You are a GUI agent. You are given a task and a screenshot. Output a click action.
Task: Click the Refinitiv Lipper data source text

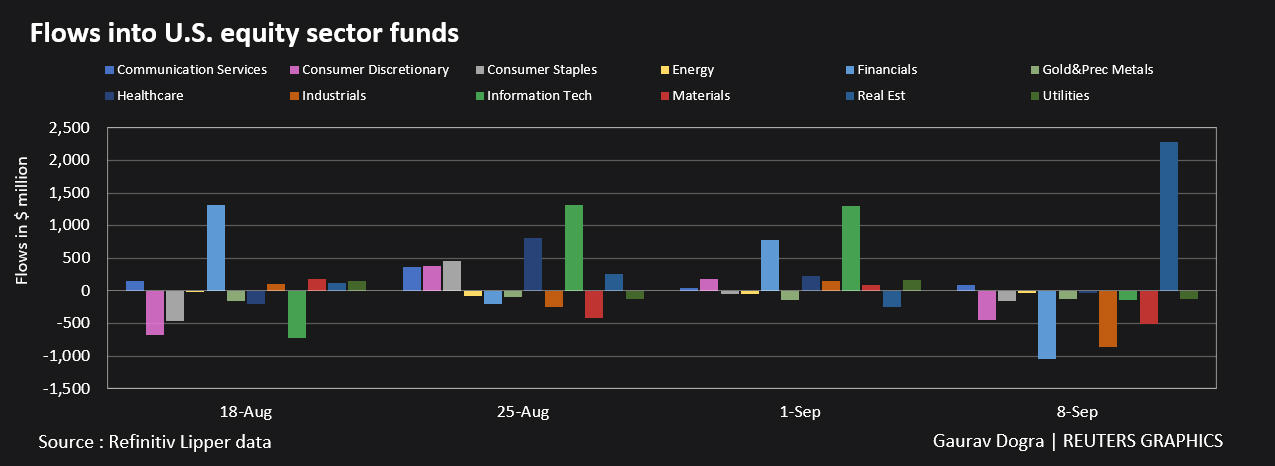point(155,441)
